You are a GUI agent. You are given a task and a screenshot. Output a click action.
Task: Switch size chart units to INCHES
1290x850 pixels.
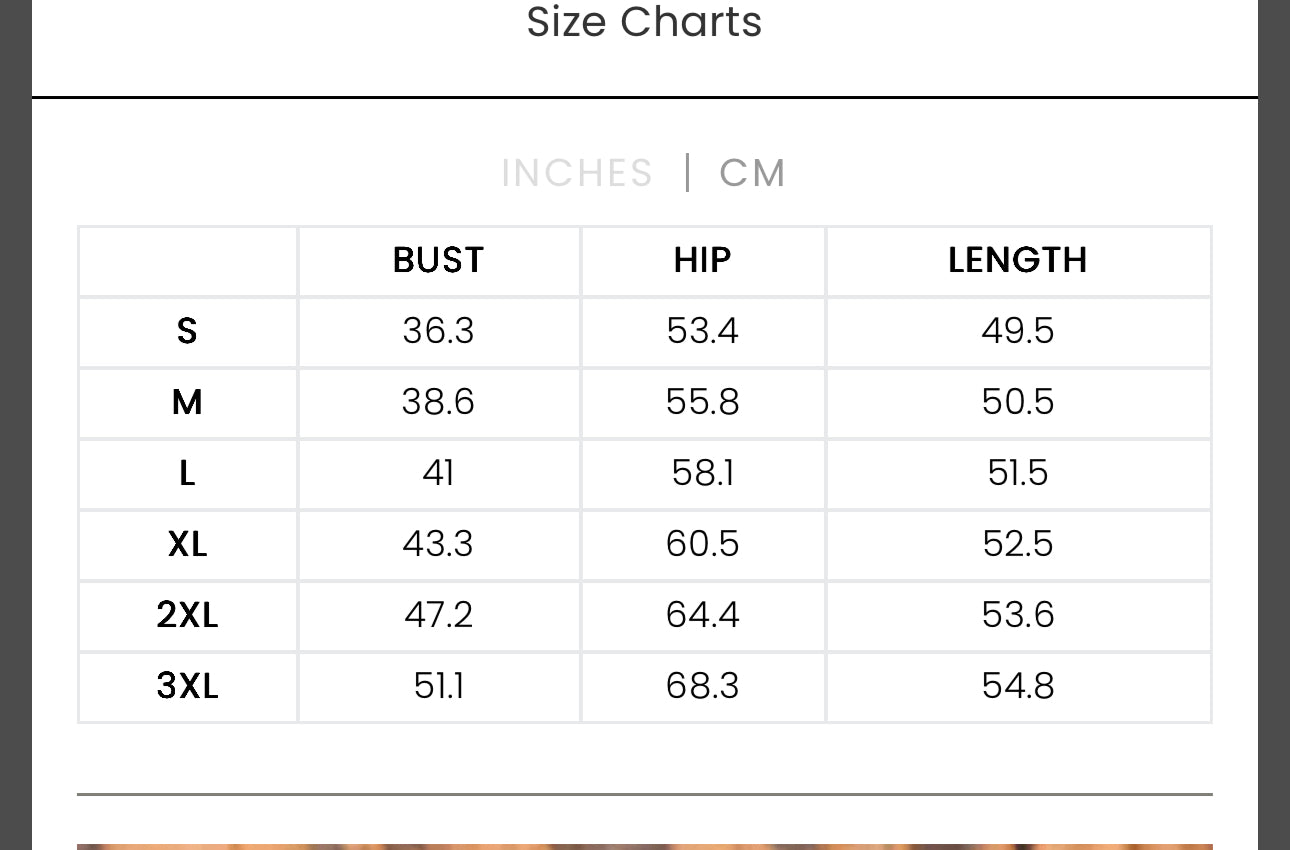click(577, 173)
